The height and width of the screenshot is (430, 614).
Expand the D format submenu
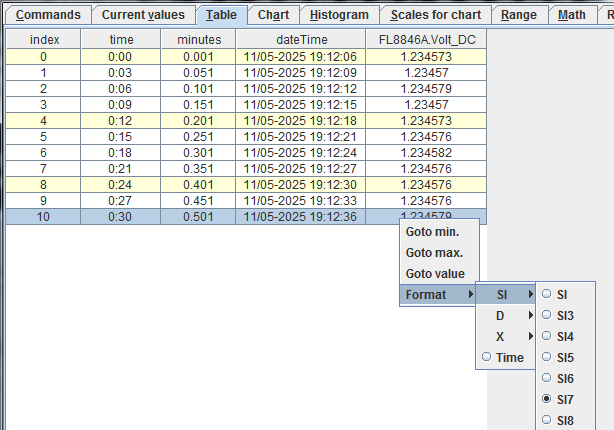506,315
